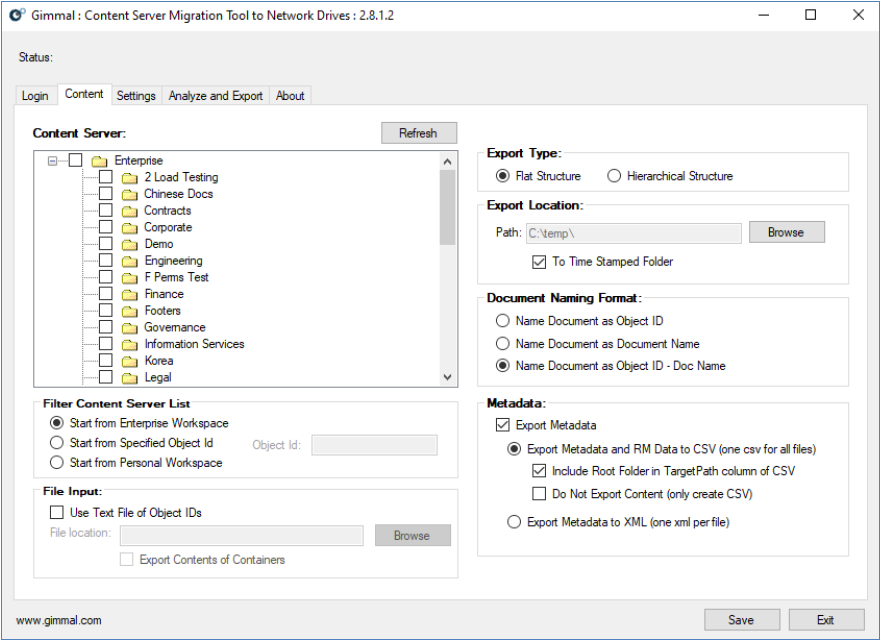The width and height of the screenshot is (882, 641).
Task: Select Hierarchical Structure export type
Action: click(x=614, y=176)
